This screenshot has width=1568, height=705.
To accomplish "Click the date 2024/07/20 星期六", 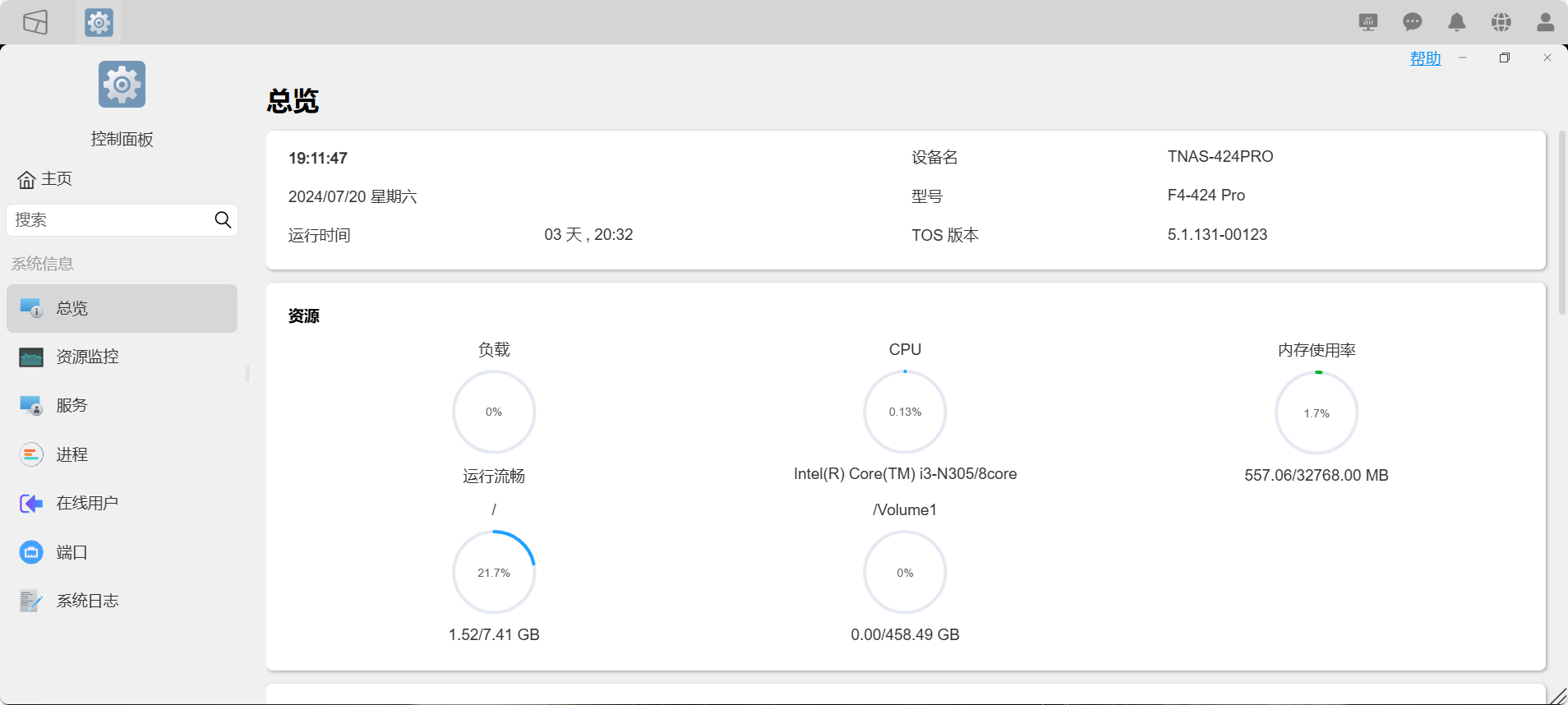I will 353,196.
